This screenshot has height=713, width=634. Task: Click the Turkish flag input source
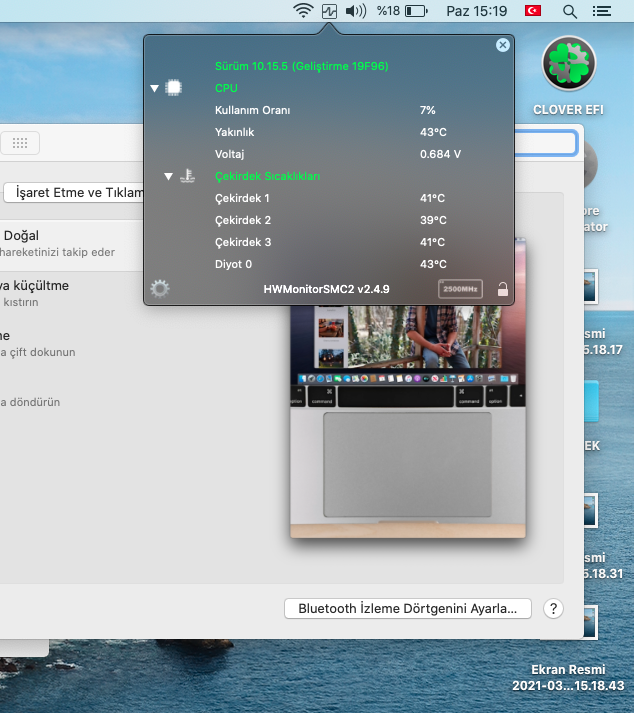(x=533, y=11)
